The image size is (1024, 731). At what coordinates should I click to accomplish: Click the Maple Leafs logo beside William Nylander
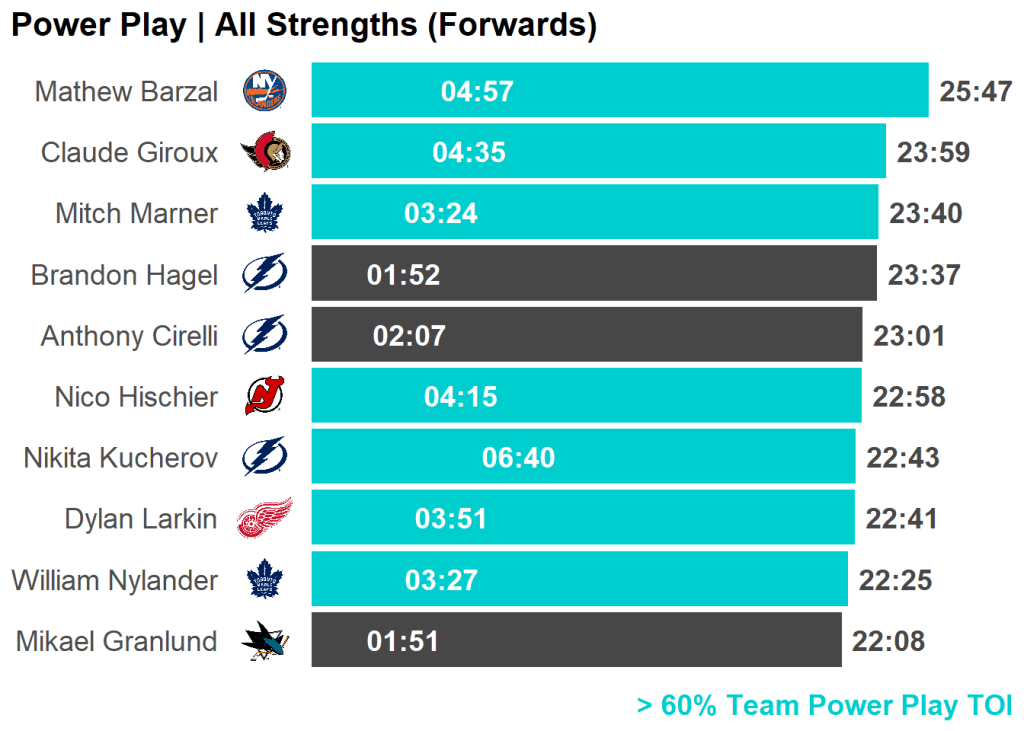point(265,580)
